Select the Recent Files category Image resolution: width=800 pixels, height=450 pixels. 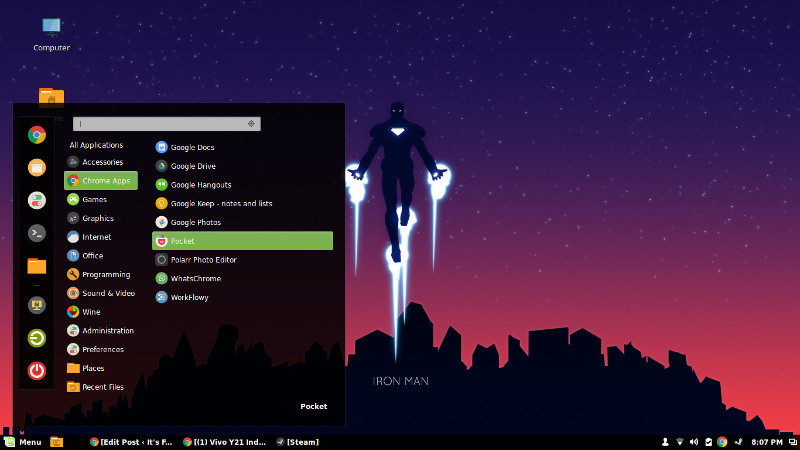(x=101, y=387)
